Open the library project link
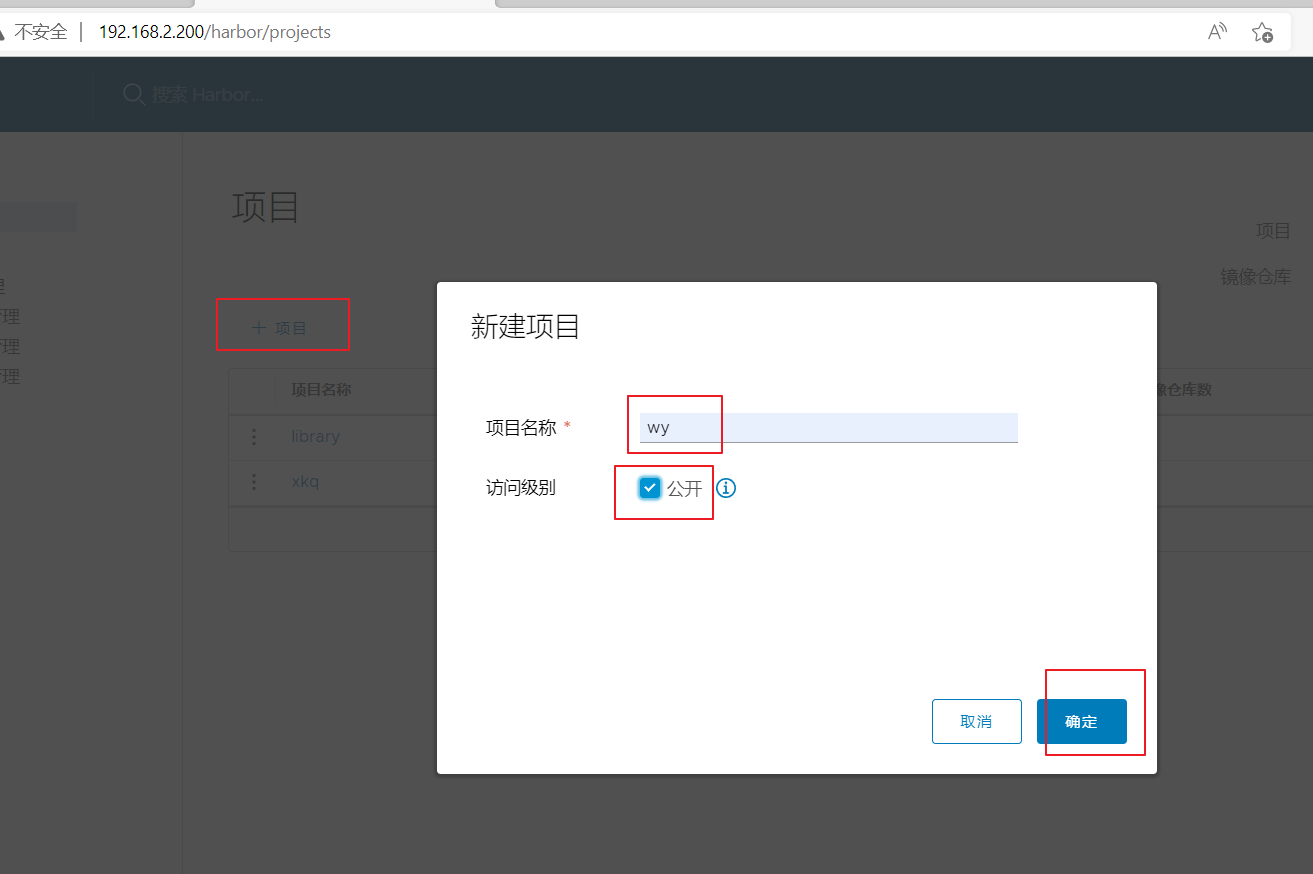Image resolution: width=1313 pixels, height=874 pixels. (x=315, y=437)
